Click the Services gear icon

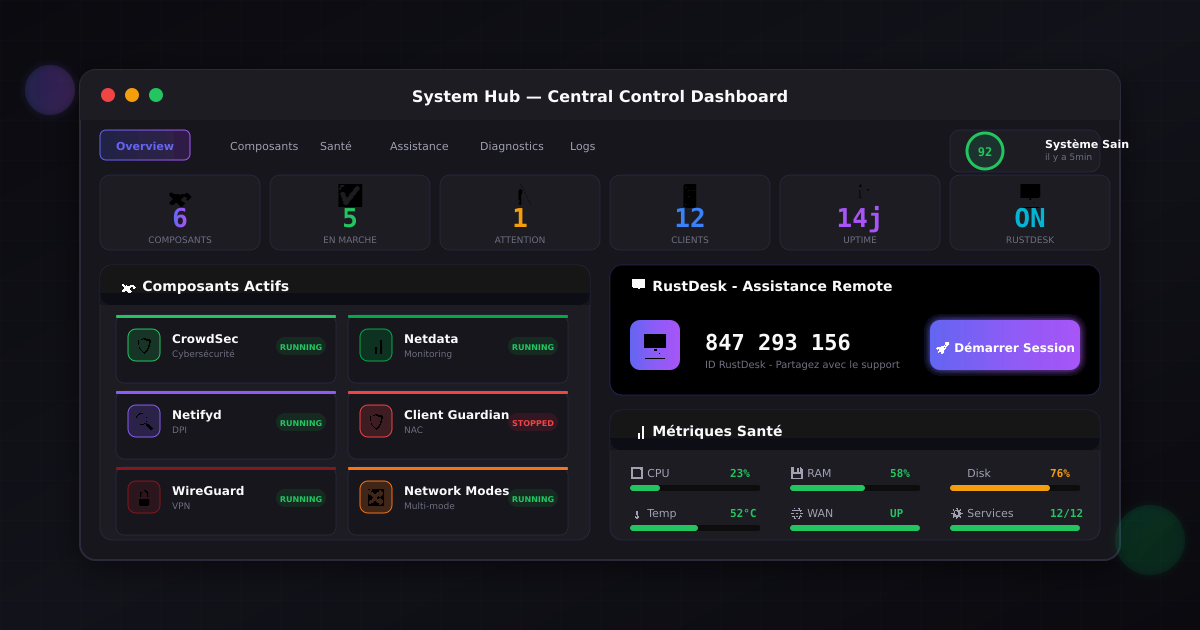coord(957,513)
